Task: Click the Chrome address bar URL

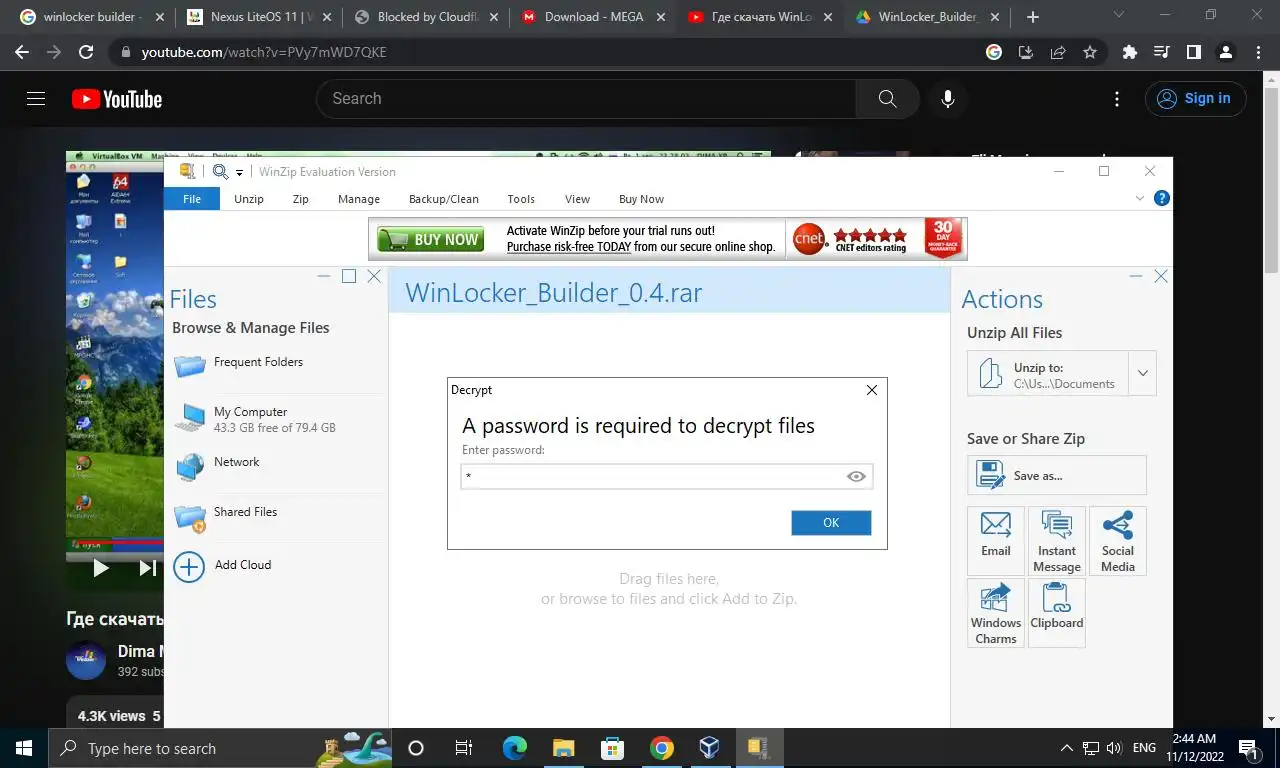Action: pyautogui.click(x=264, y=52)
